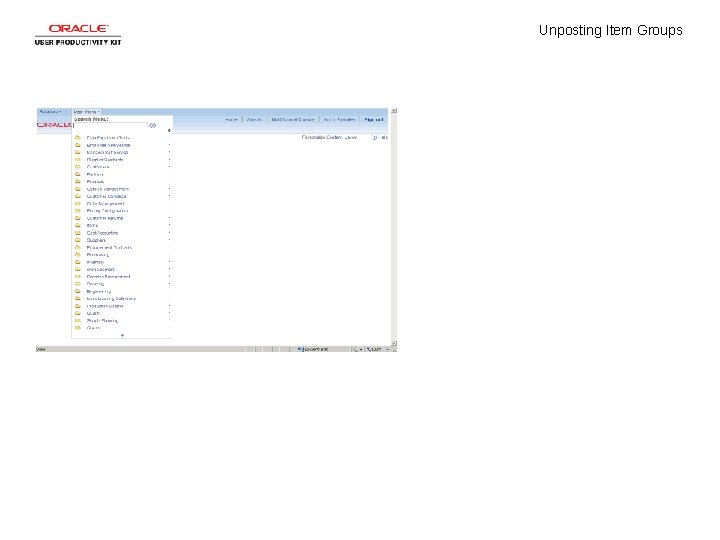Click the Home link in header
This screenshot has width=720, height=540.
(x=231, y=119)
